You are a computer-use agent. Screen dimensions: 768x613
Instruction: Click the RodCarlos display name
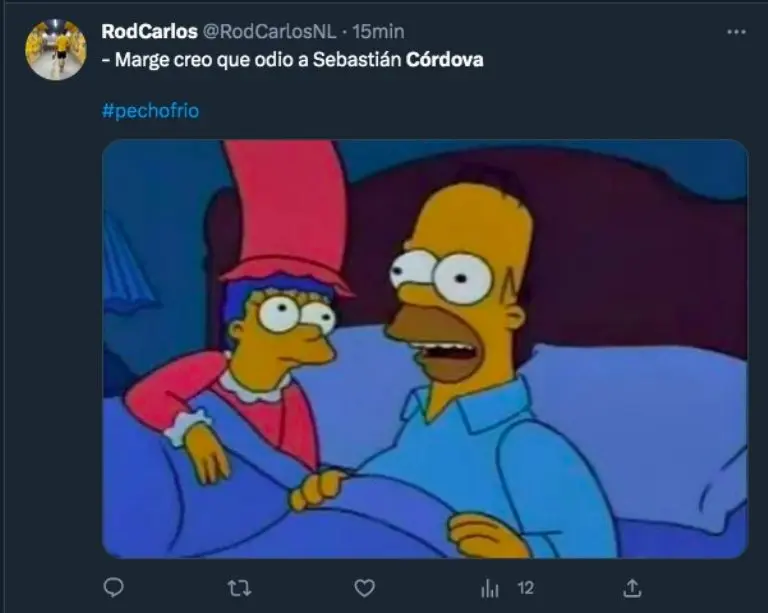[149, 31]
